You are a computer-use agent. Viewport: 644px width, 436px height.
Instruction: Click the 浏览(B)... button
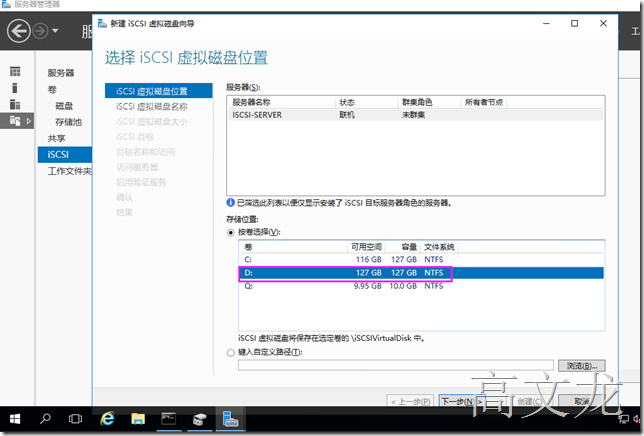pyautogui.click(x=582, y=365)
